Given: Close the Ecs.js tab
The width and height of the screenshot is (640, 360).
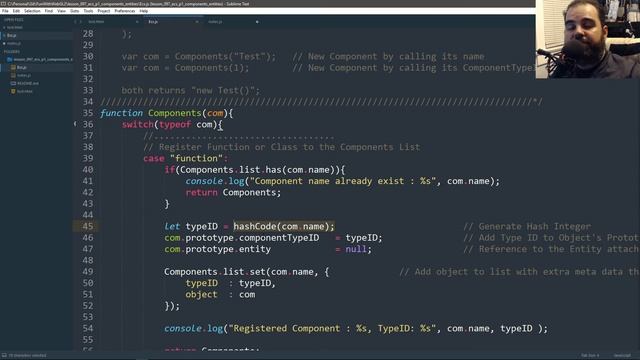Looking at the screenshot, I should 197,22.
